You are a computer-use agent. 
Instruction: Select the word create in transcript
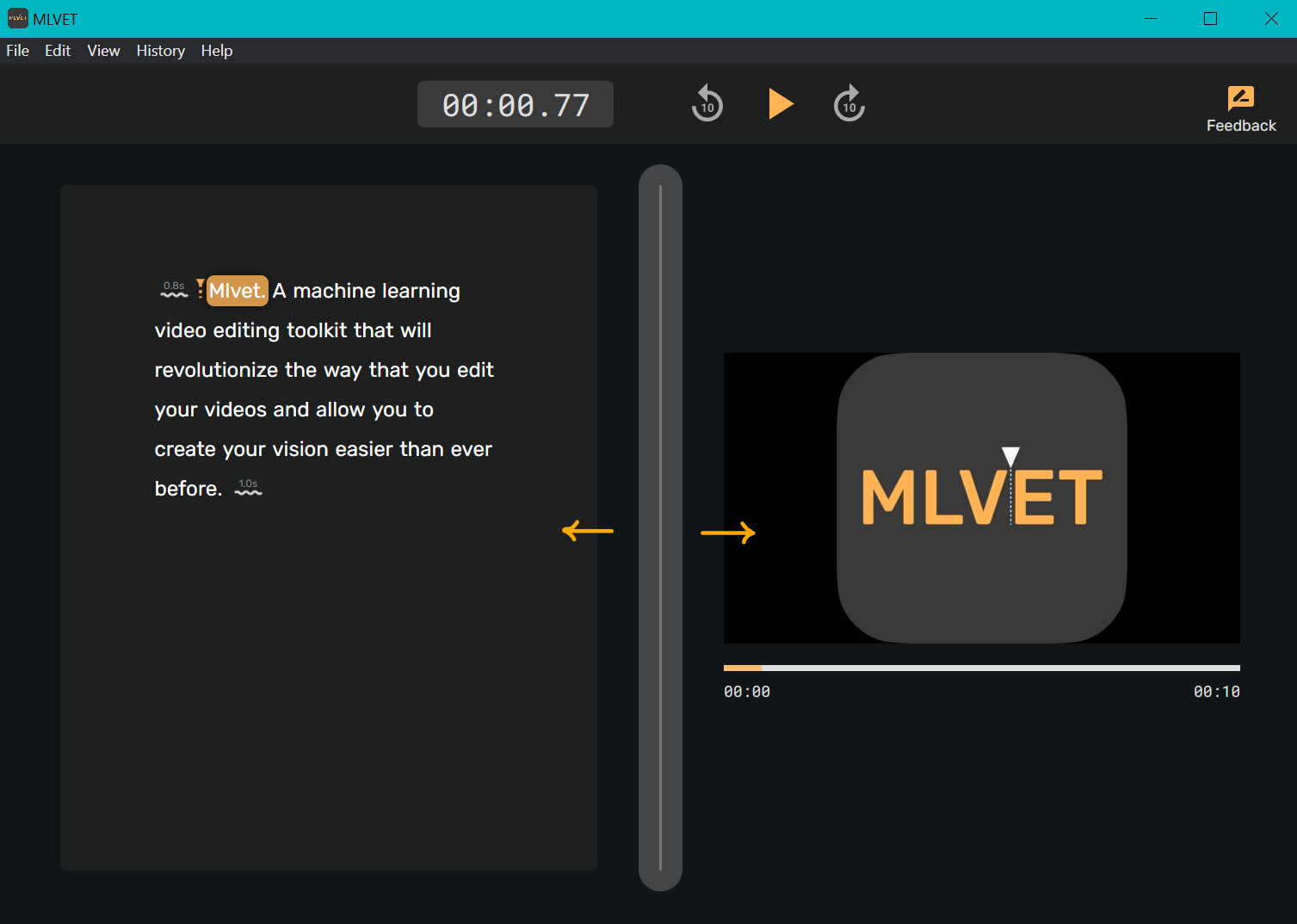[185, 449]
